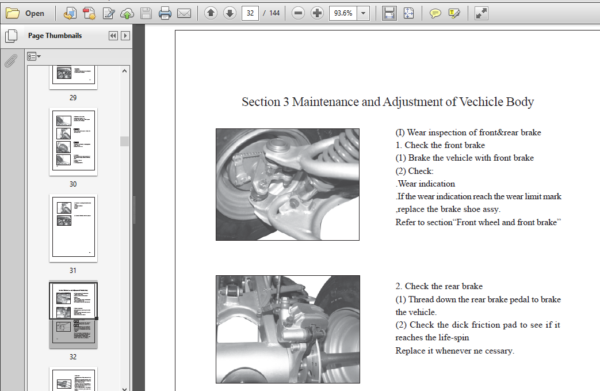Image resolution: width=600 pixels, height=391 pixels.
Task: Collapse the Page Thumbnails panel
Action: click(x=113, y=36)
